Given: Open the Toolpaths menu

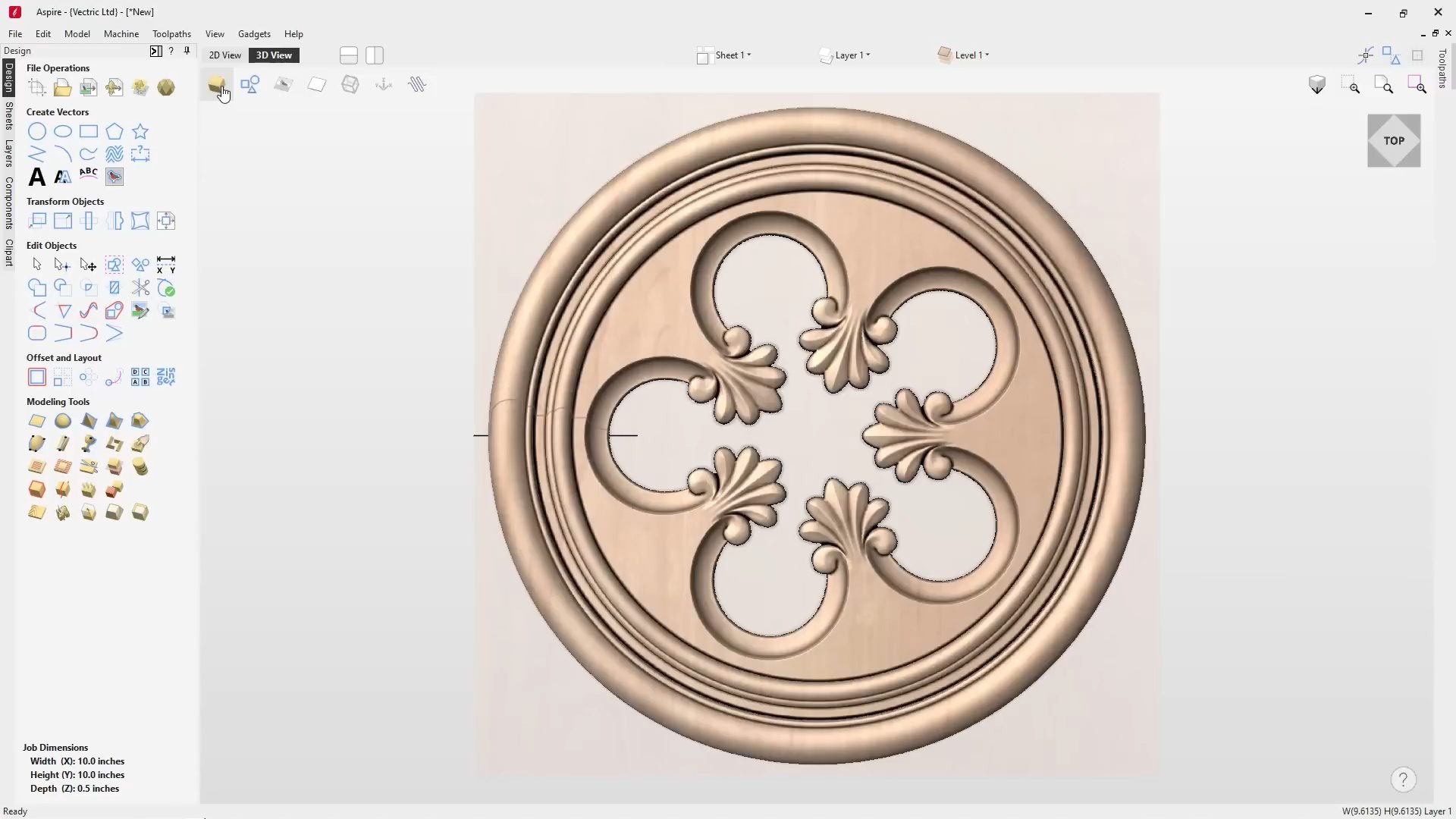Looking at the screenshot, I should coord(171,34).
